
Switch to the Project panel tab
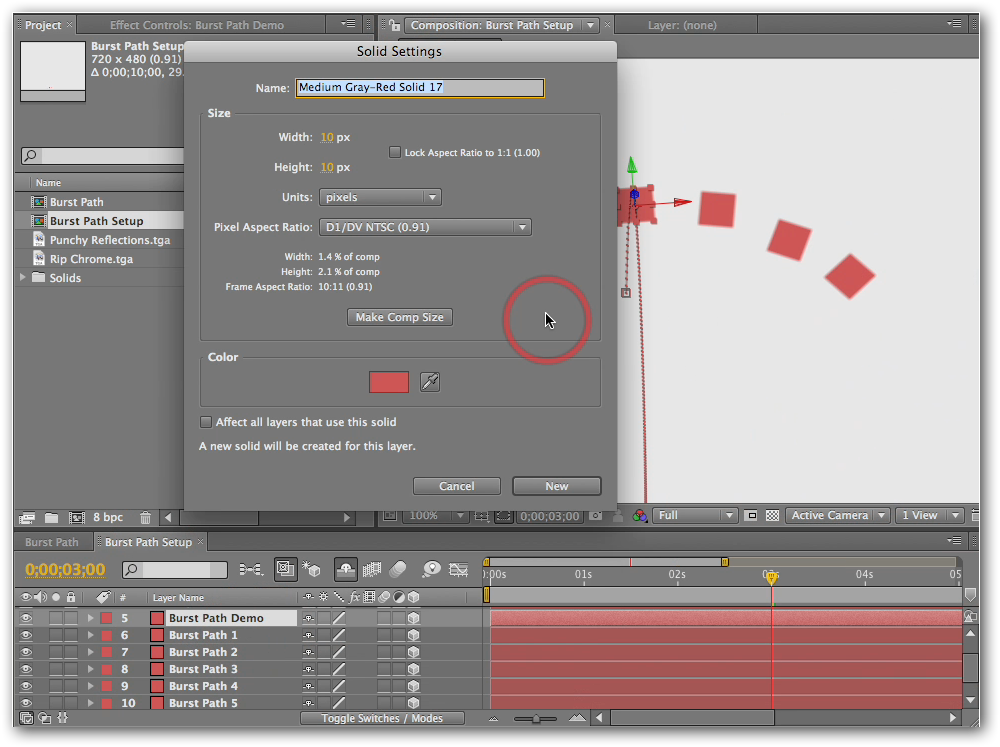click(43, 25)
